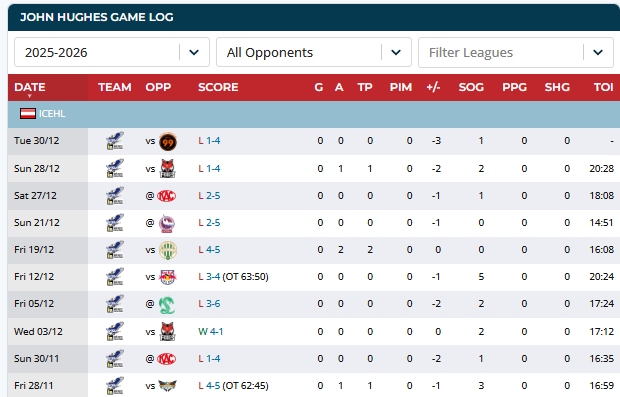Screen dimensions: 620x397
Task: Click the opponent logo in the Fri 19/12 row
Action: [168, 250]
